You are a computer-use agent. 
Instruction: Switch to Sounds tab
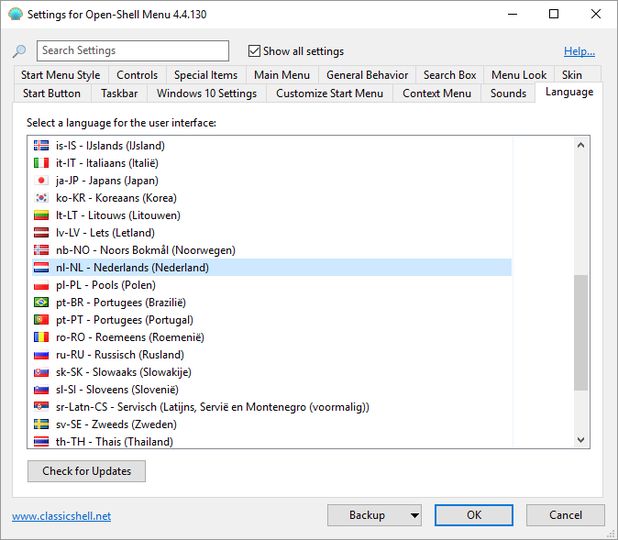(x=508, y=93)
